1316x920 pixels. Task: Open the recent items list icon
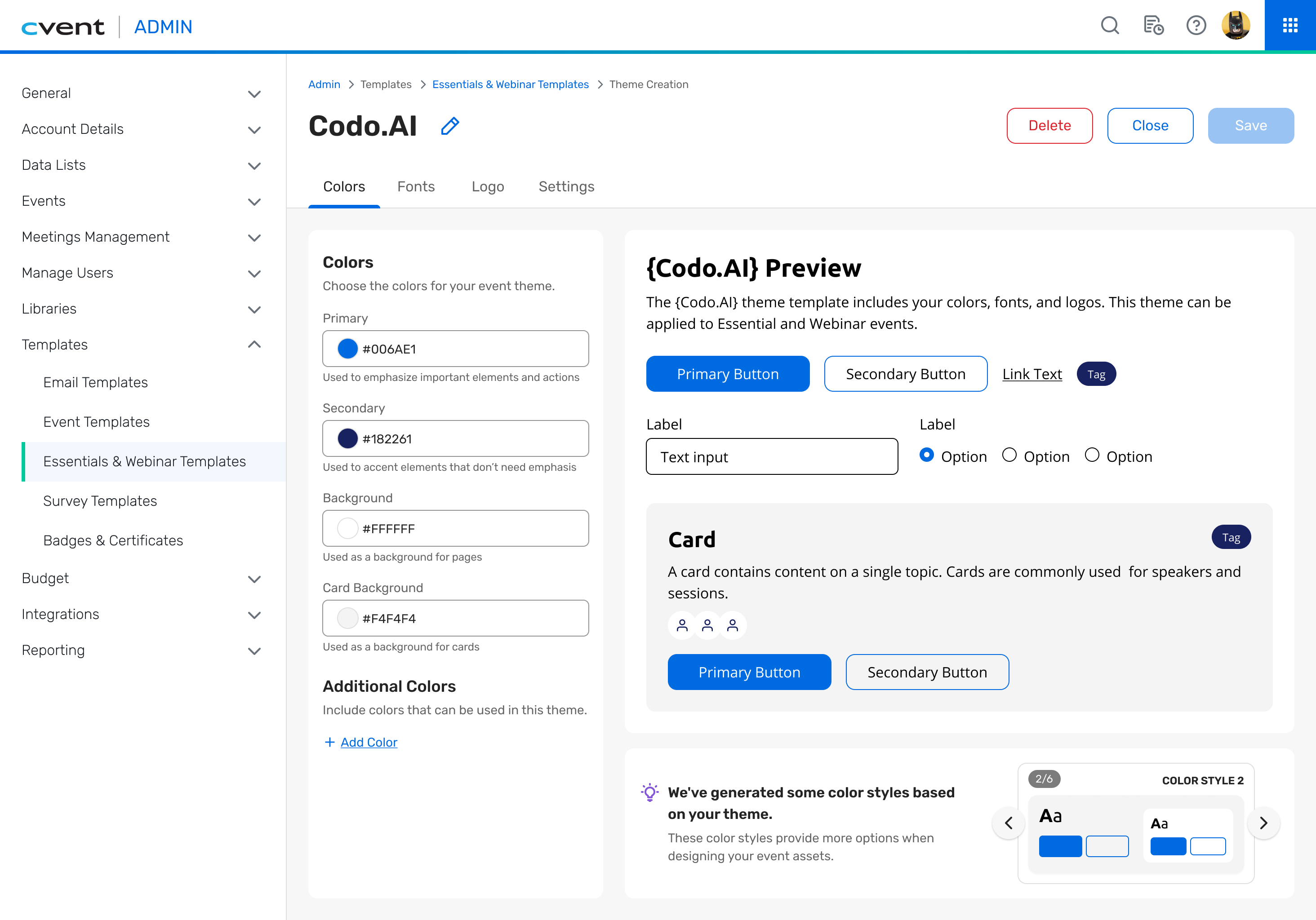coord(1153,26)
